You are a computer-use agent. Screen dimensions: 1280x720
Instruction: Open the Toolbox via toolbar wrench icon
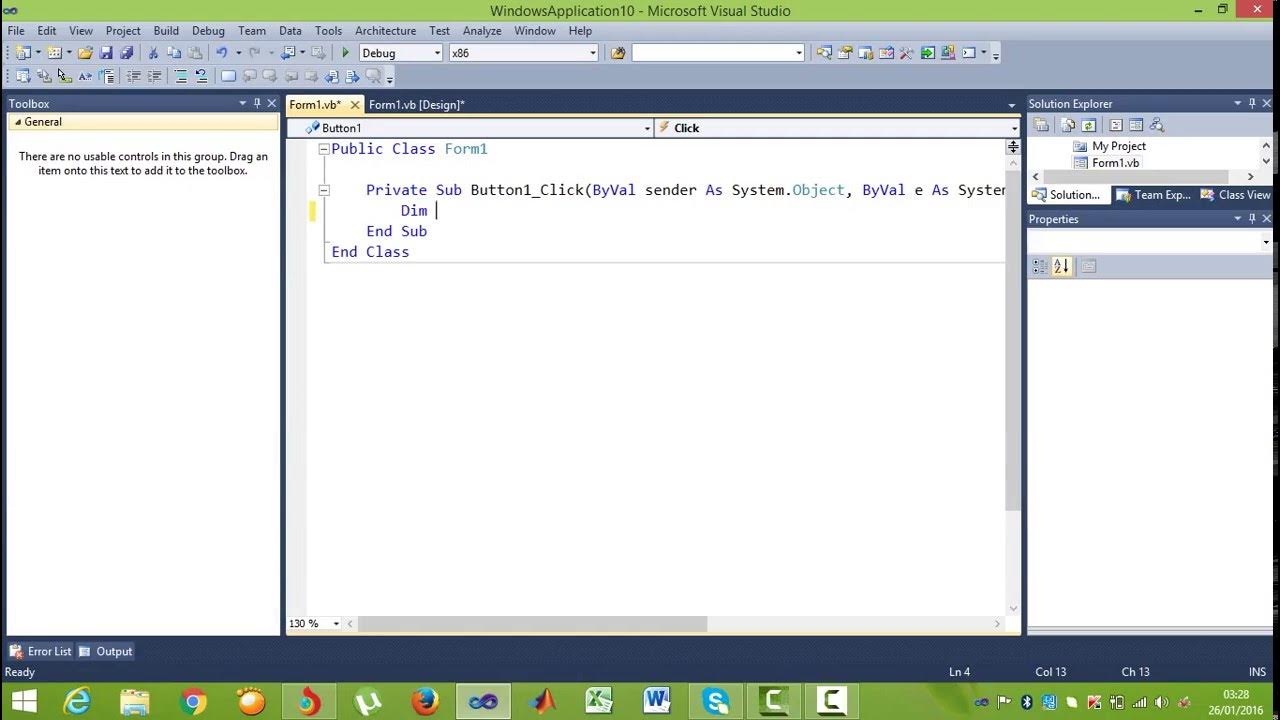(907, 53)
